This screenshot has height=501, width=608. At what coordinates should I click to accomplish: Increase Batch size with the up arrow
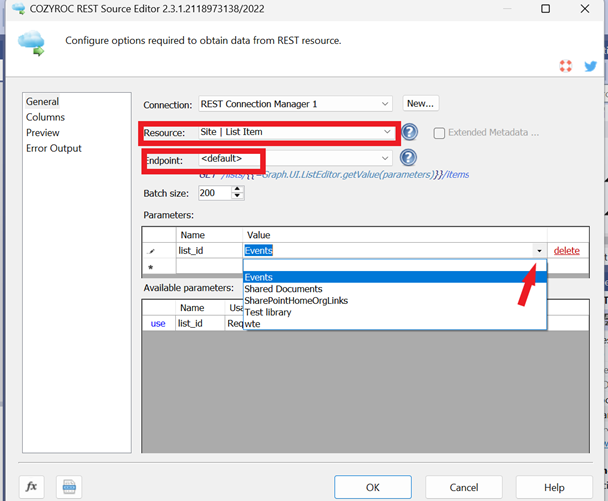237,188
